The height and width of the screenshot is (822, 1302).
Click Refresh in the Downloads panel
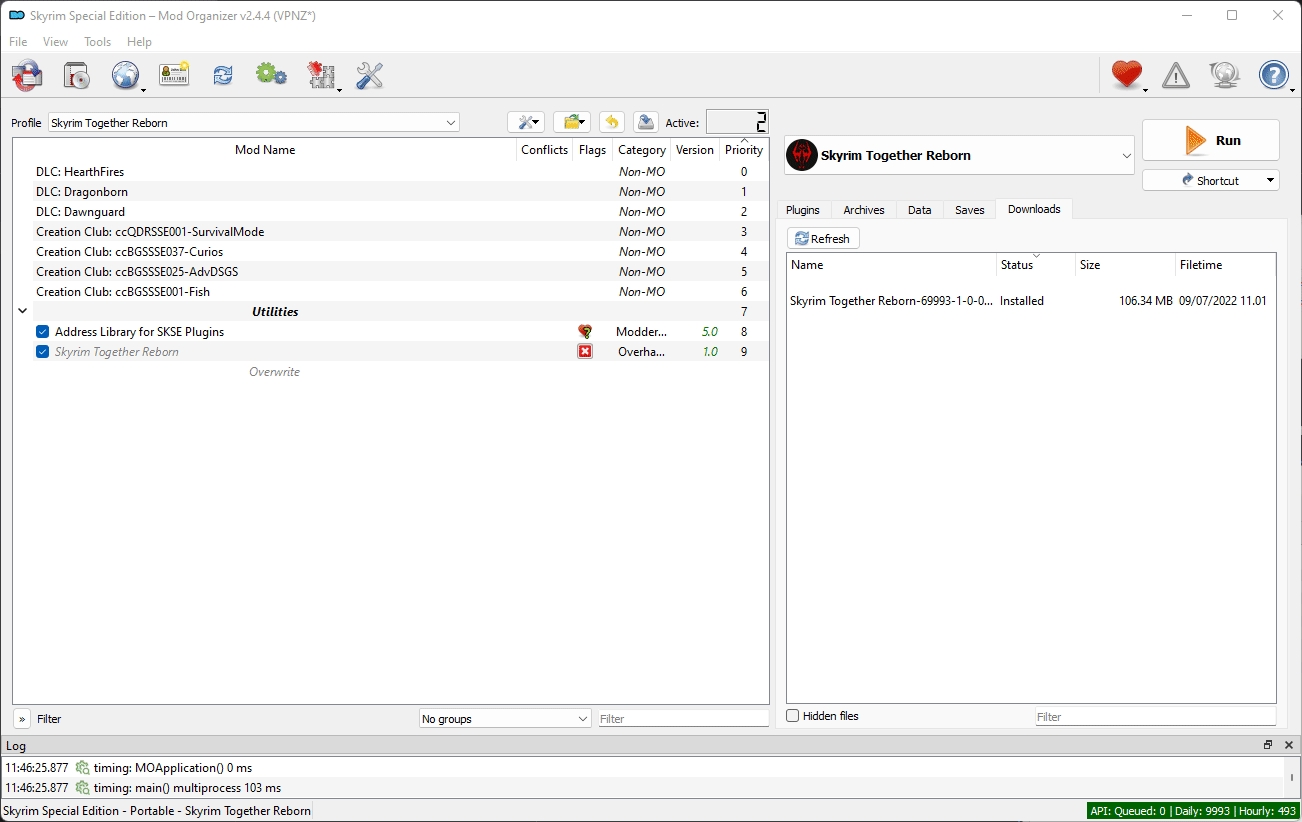click(822, 239)
